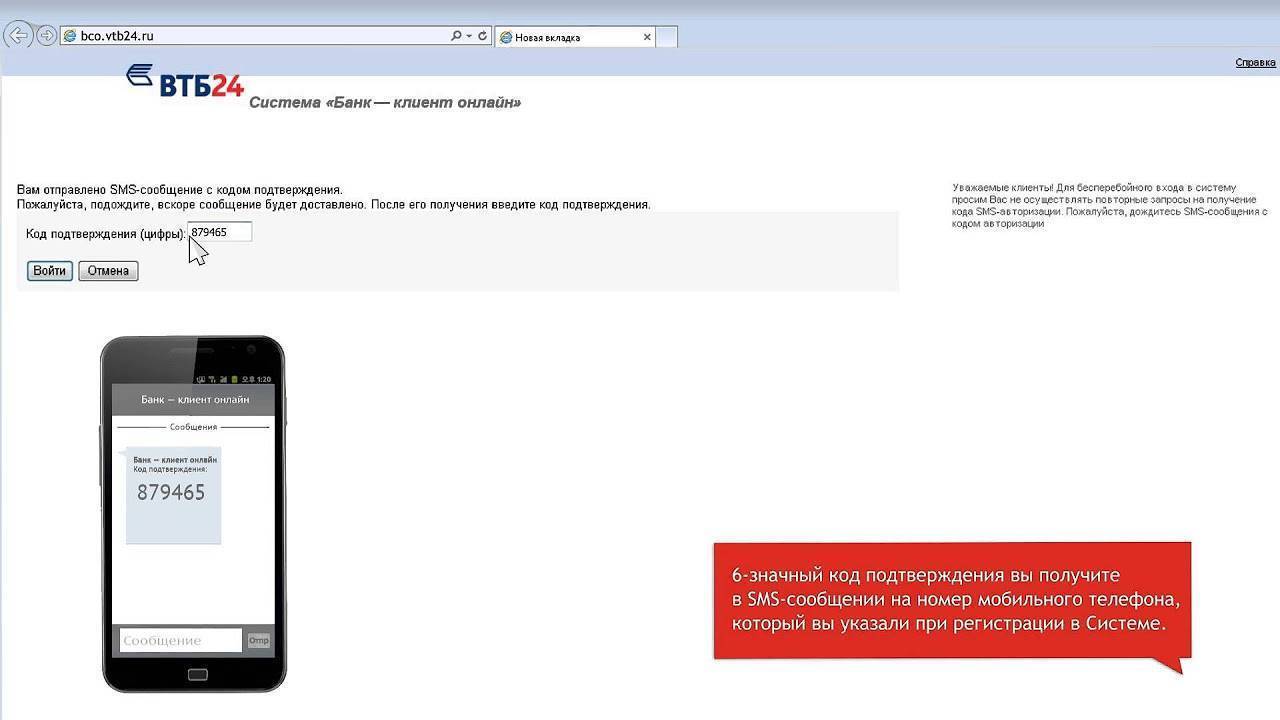Click the search magnifier icon in address bar
The width and height of the screenshot is (1280, 720).
pyautogui.click(x=456, y=36)
